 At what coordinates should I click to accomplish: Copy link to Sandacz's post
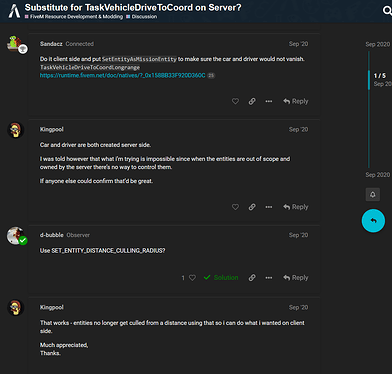point(252,101)
